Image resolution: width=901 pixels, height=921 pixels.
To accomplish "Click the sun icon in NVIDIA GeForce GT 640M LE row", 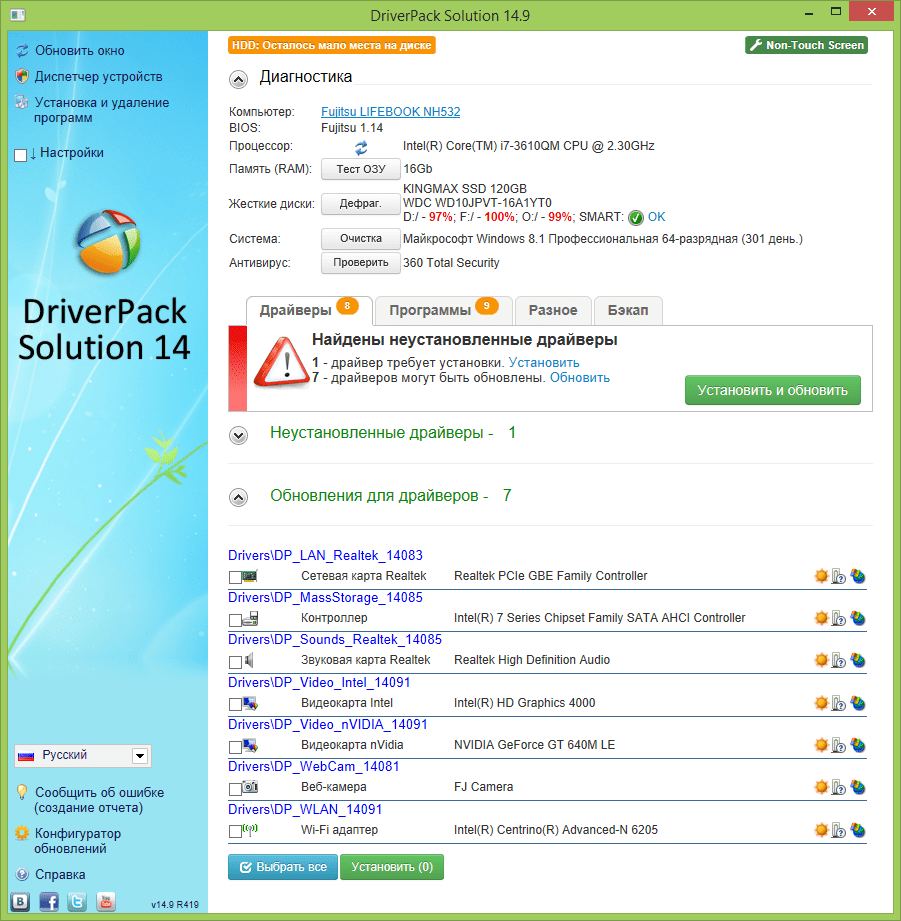I will coord(821,745).
